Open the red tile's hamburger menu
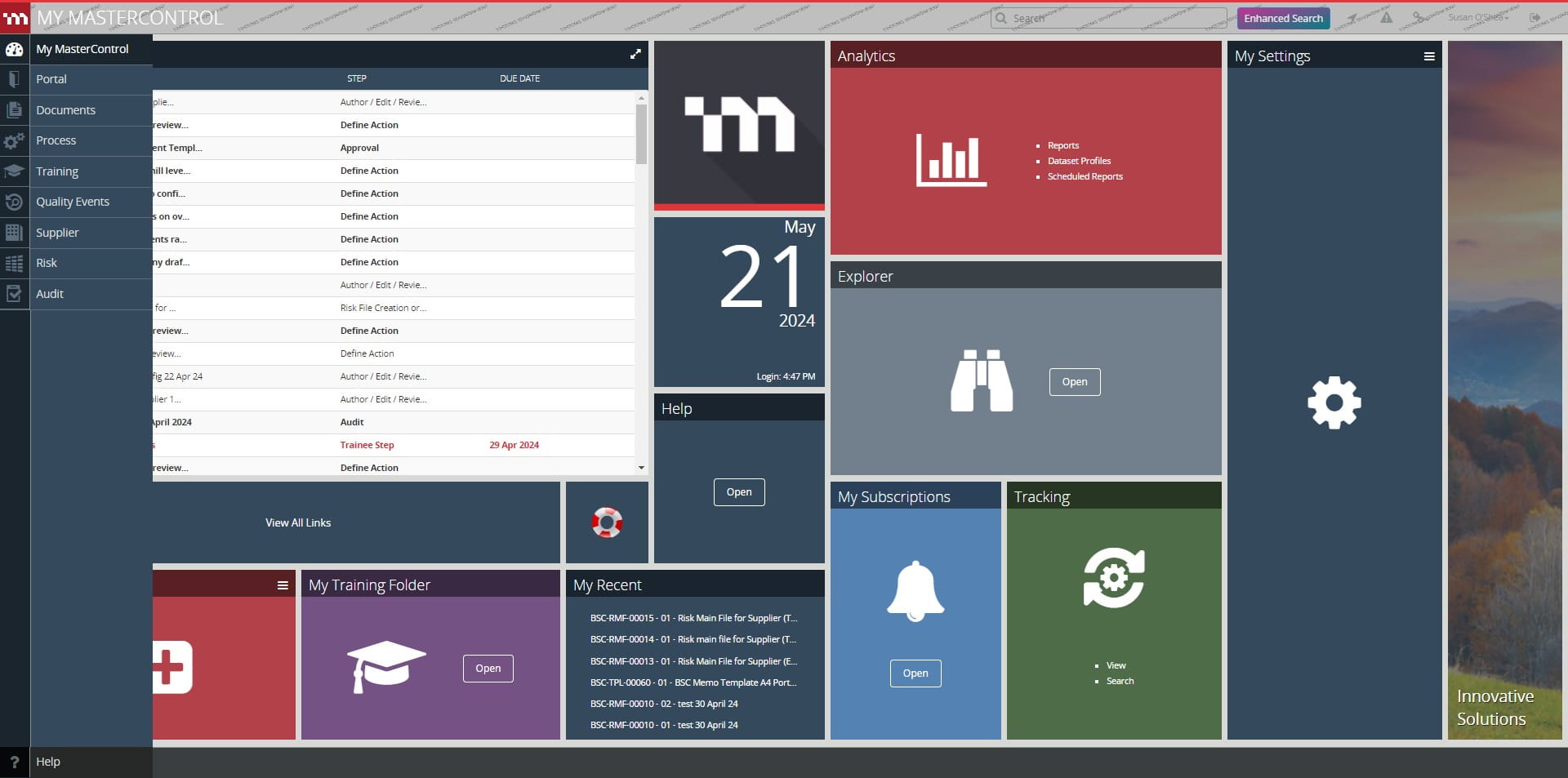 pyautogui.click(x=283, y=585)
